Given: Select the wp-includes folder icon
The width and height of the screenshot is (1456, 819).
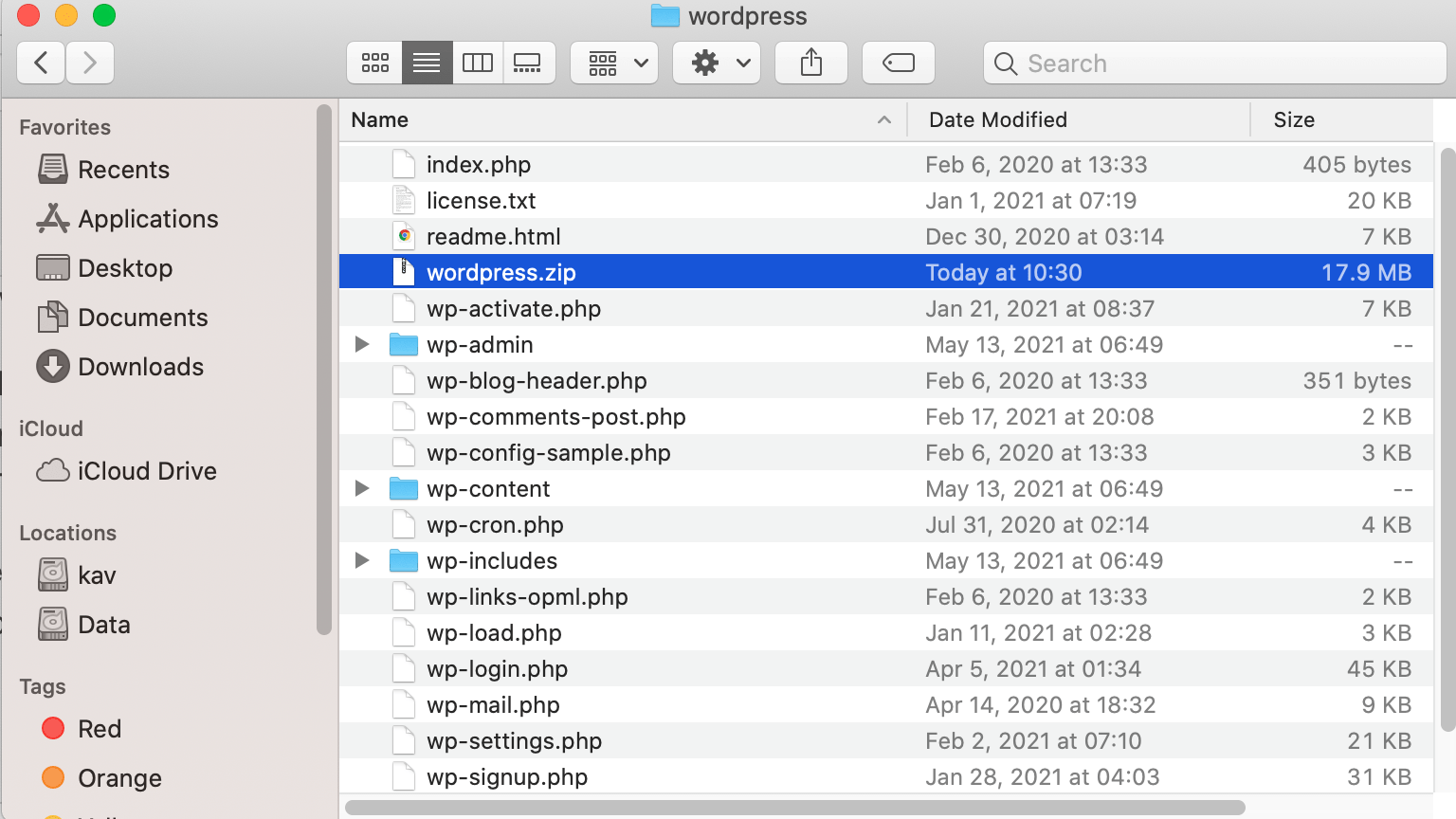Looking at the screenshot, I should pyautogui.click(x=404, y=561).
